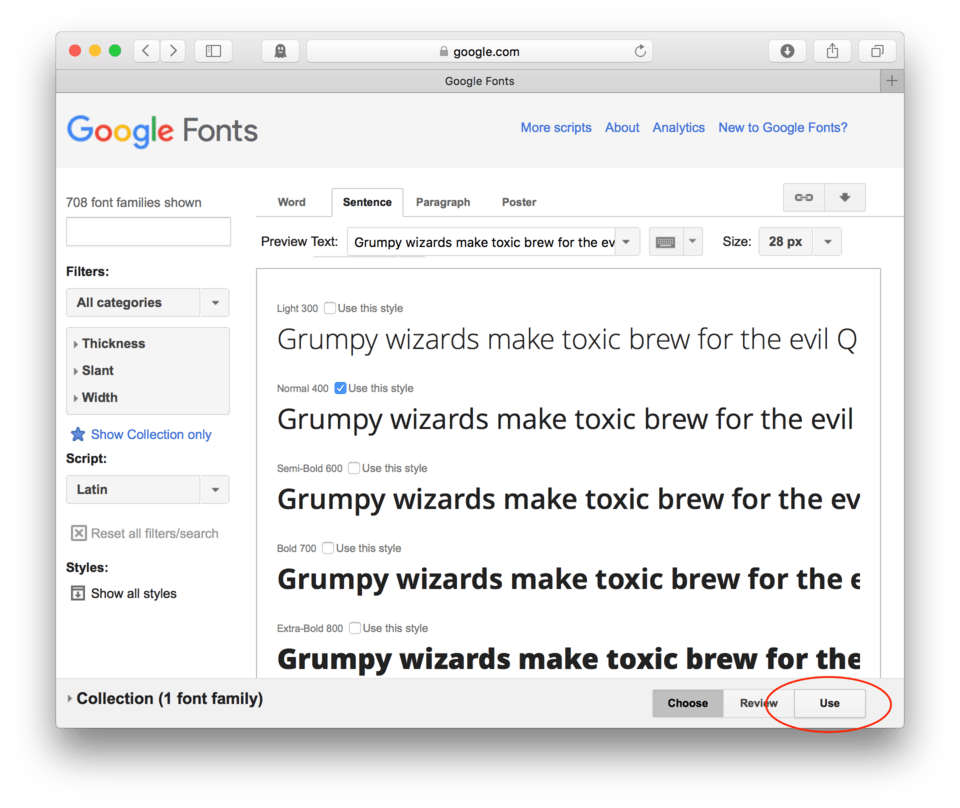Enable Light 300 Use this style checkbox

pos(329,308)
